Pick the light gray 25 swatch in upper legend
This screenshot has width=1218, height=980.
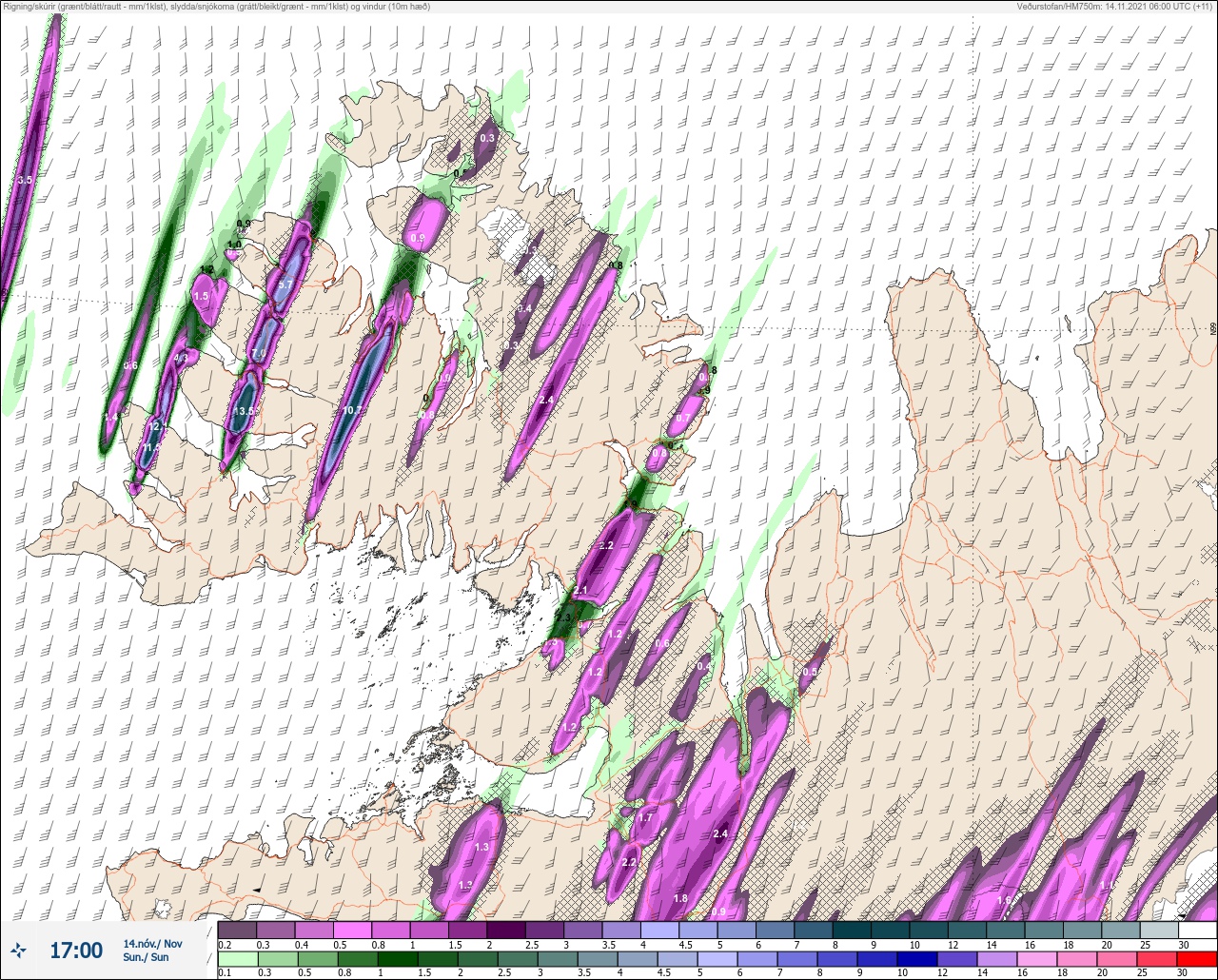pyautogui.click(x=1158, y=930)
